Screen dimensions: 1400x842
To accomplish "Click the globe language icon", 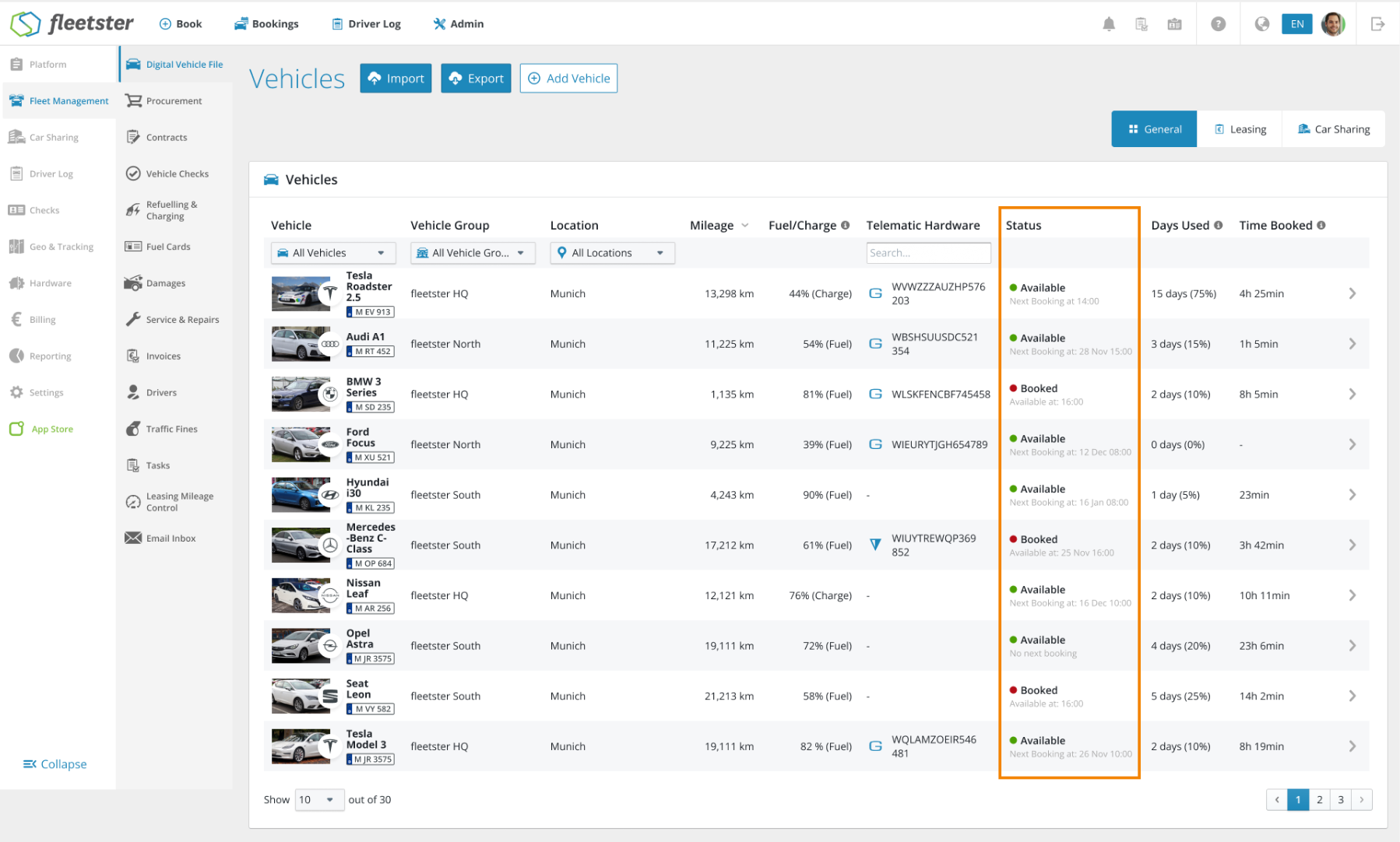I will click(1262, 24).
